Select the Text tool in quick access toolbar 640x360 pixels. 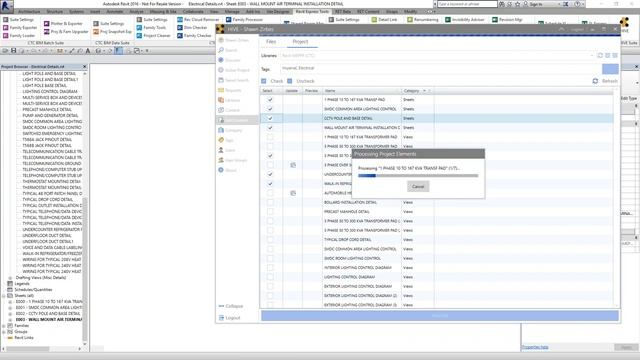(88, 51)
